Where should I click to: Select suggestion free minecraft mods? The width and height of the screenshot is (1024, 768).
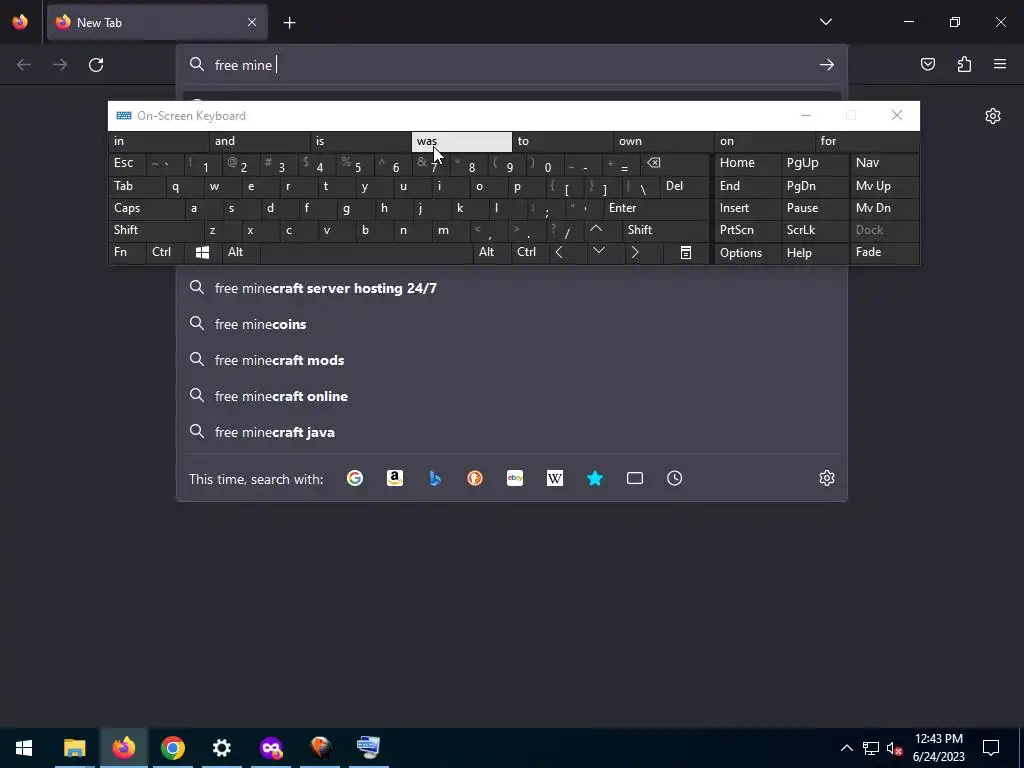[x=511, y=360]
